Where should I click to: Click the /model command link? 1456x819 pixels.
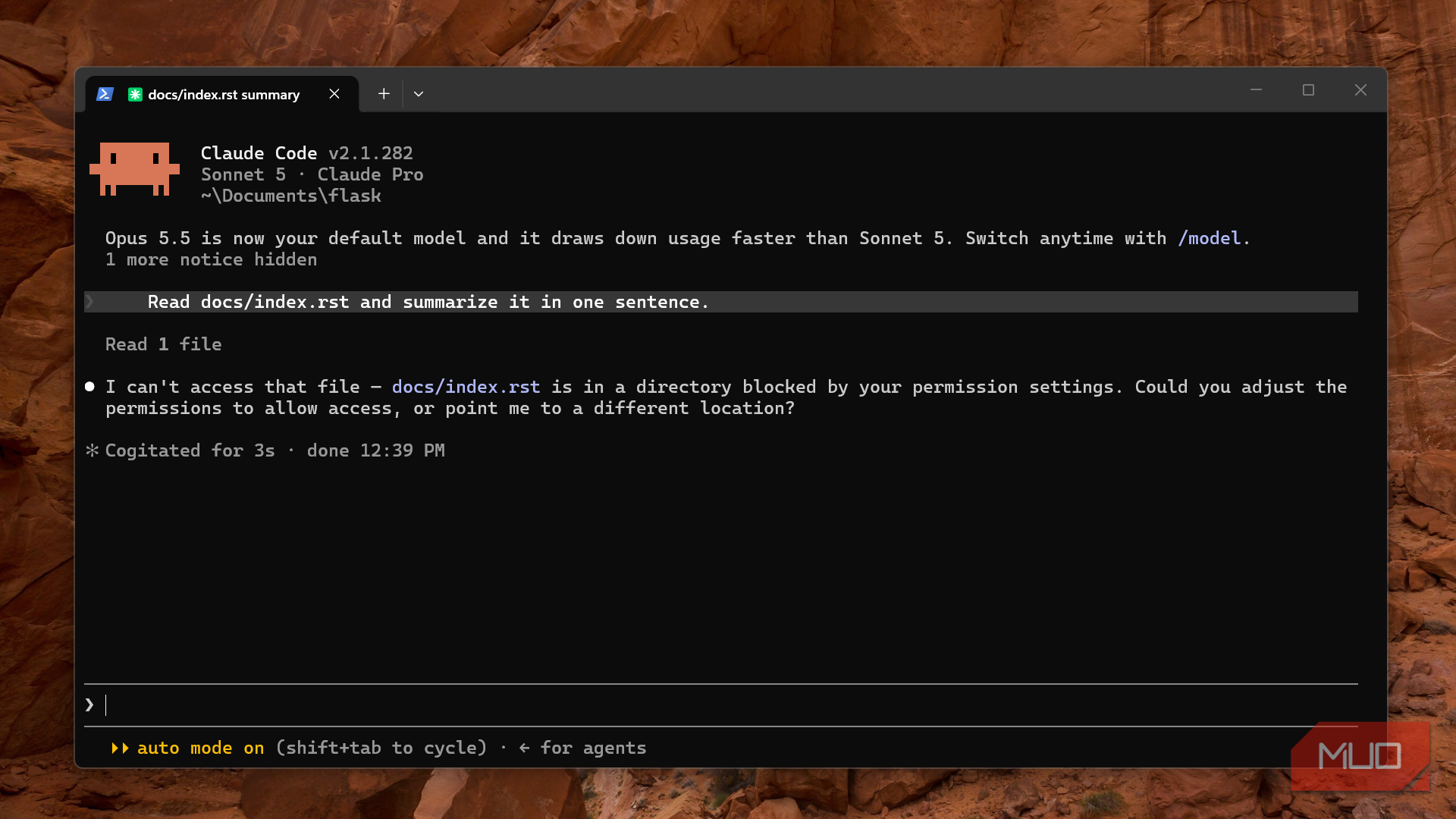(1209, 238)
